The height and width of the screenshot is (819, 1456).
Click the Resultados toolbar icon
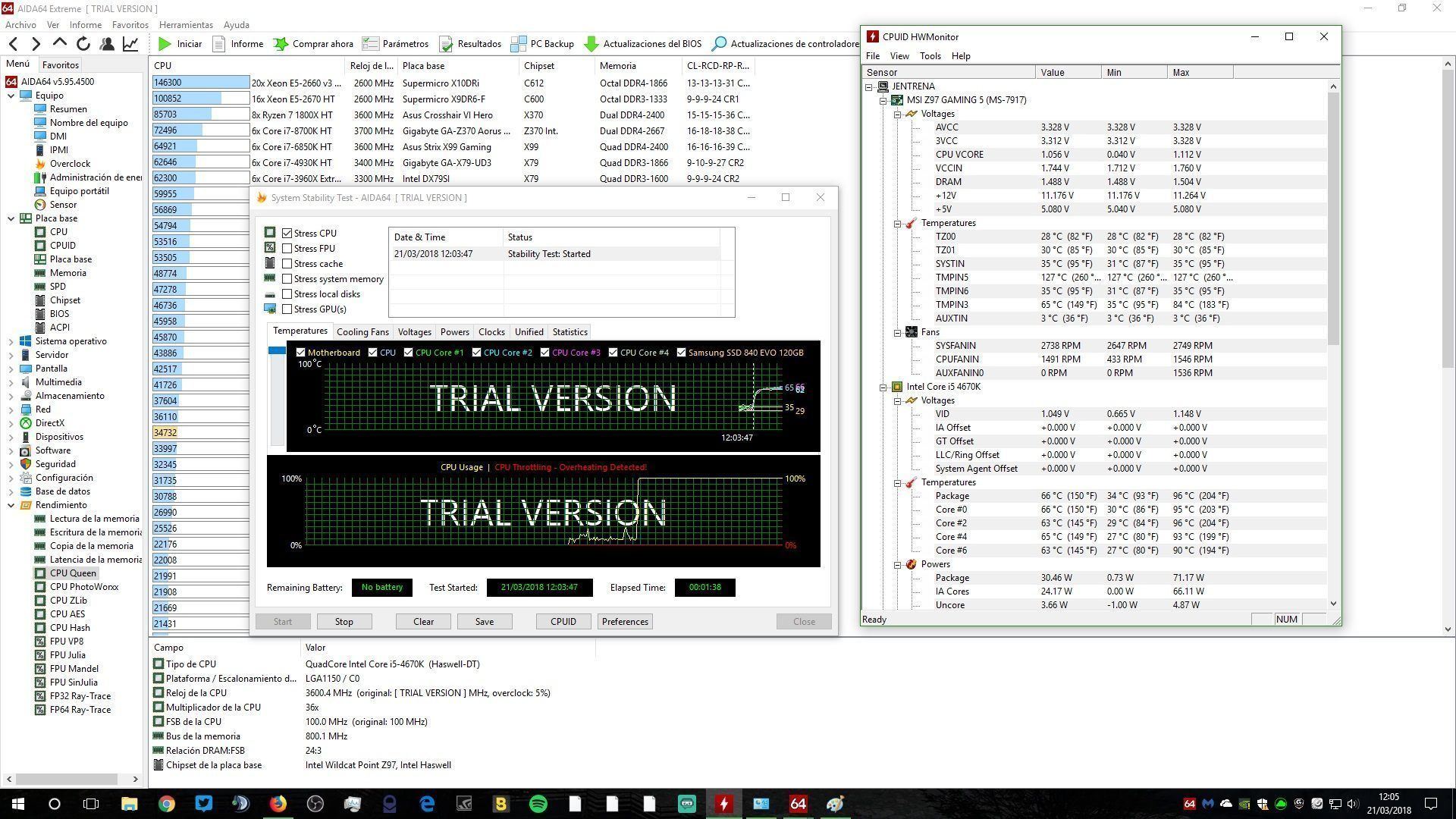coord(447,44)
